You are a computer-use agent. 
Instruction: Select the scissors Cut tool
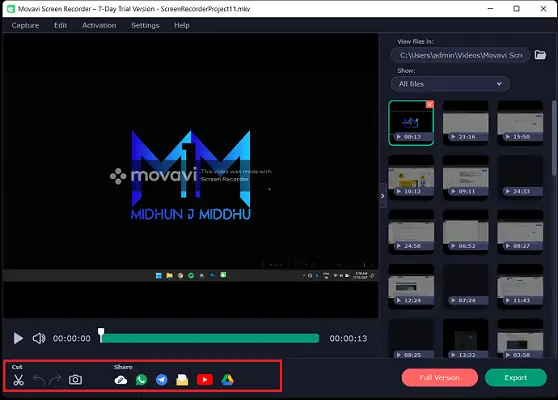(19, 380)
